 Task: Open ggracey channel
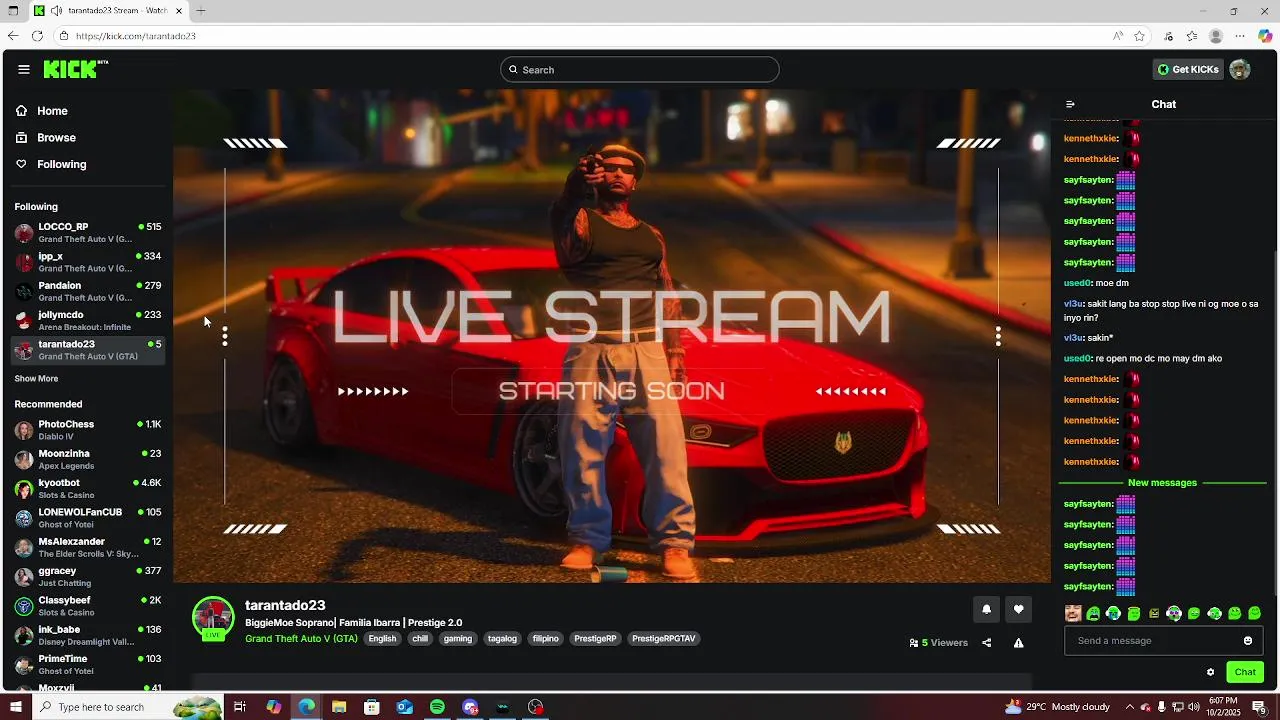pyautogui.click(x=88, y=577)
